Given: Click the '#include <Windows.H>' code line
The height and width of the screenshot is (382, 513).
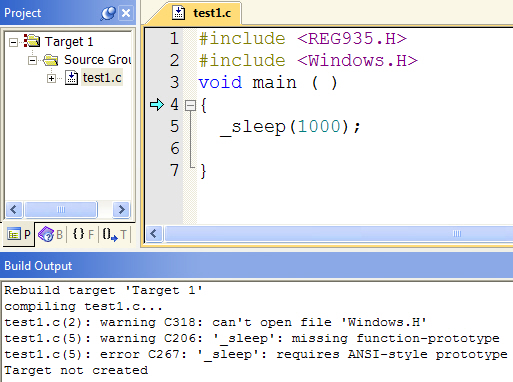Looking at the screenshot, I should [308, 61].
